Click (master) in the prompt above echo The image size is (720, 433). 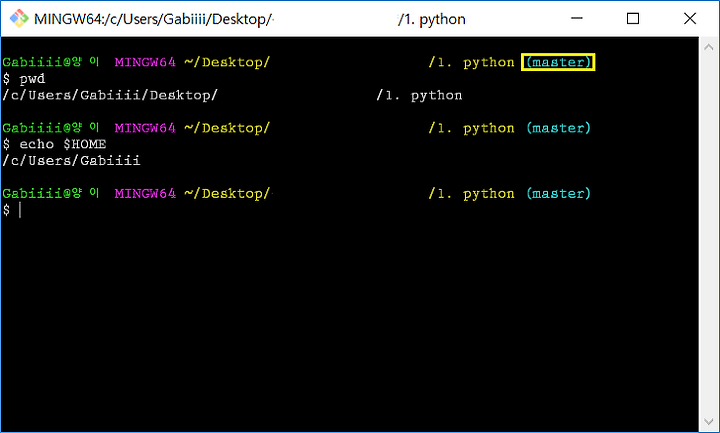(x=558, y=128)
